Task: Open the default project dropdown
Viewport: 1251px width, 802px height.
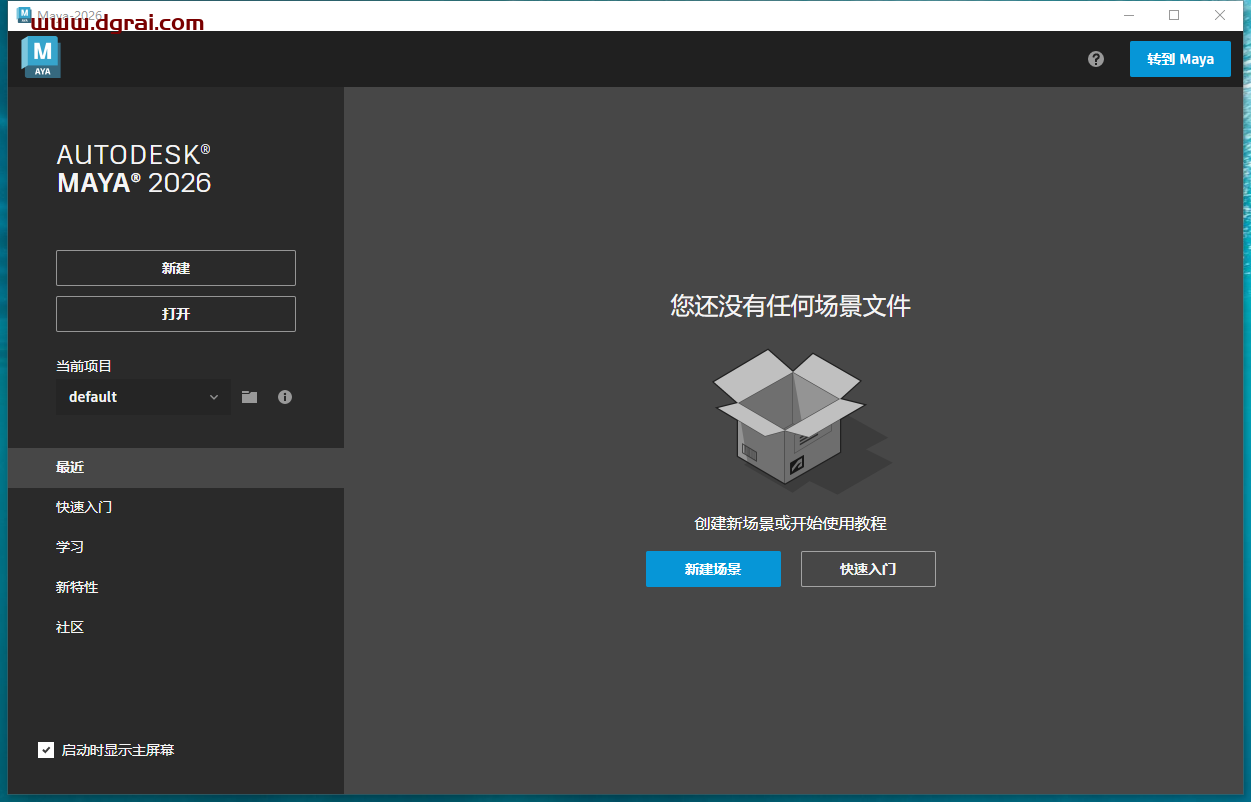Action: point(143,397)
